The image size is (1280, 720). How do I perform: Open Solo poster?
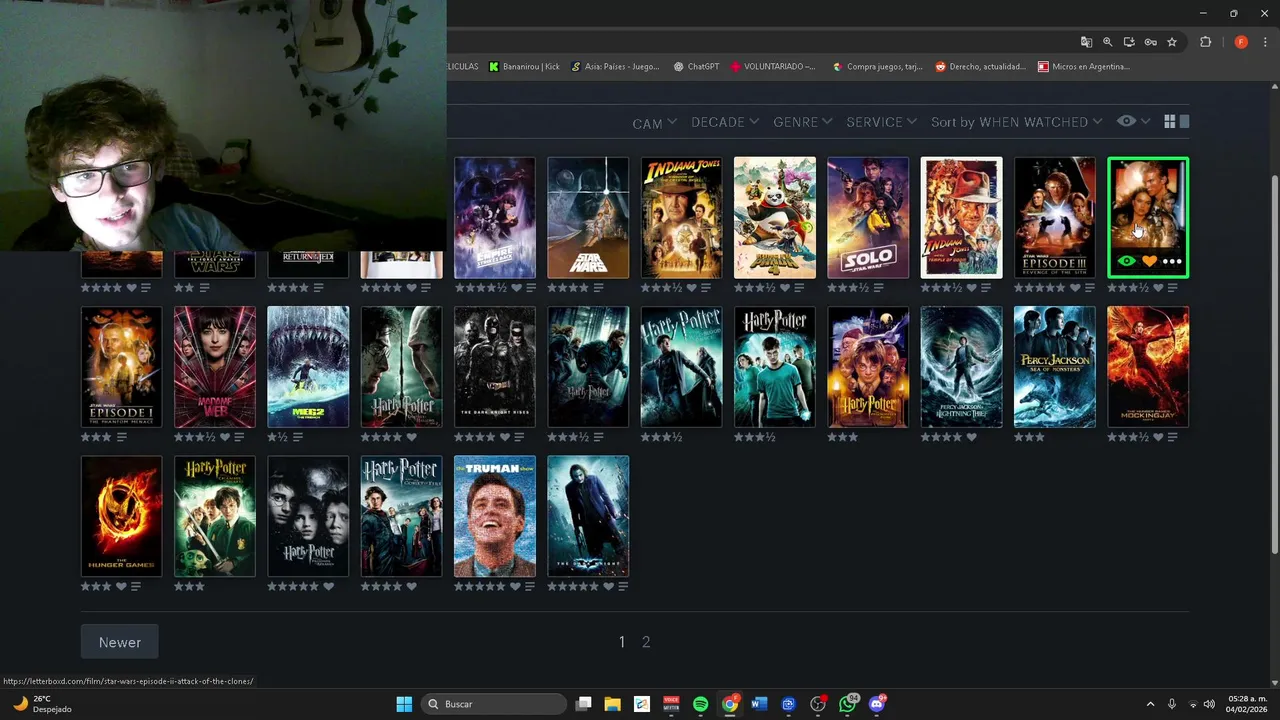pyautogui.click(x=868, y=217)
